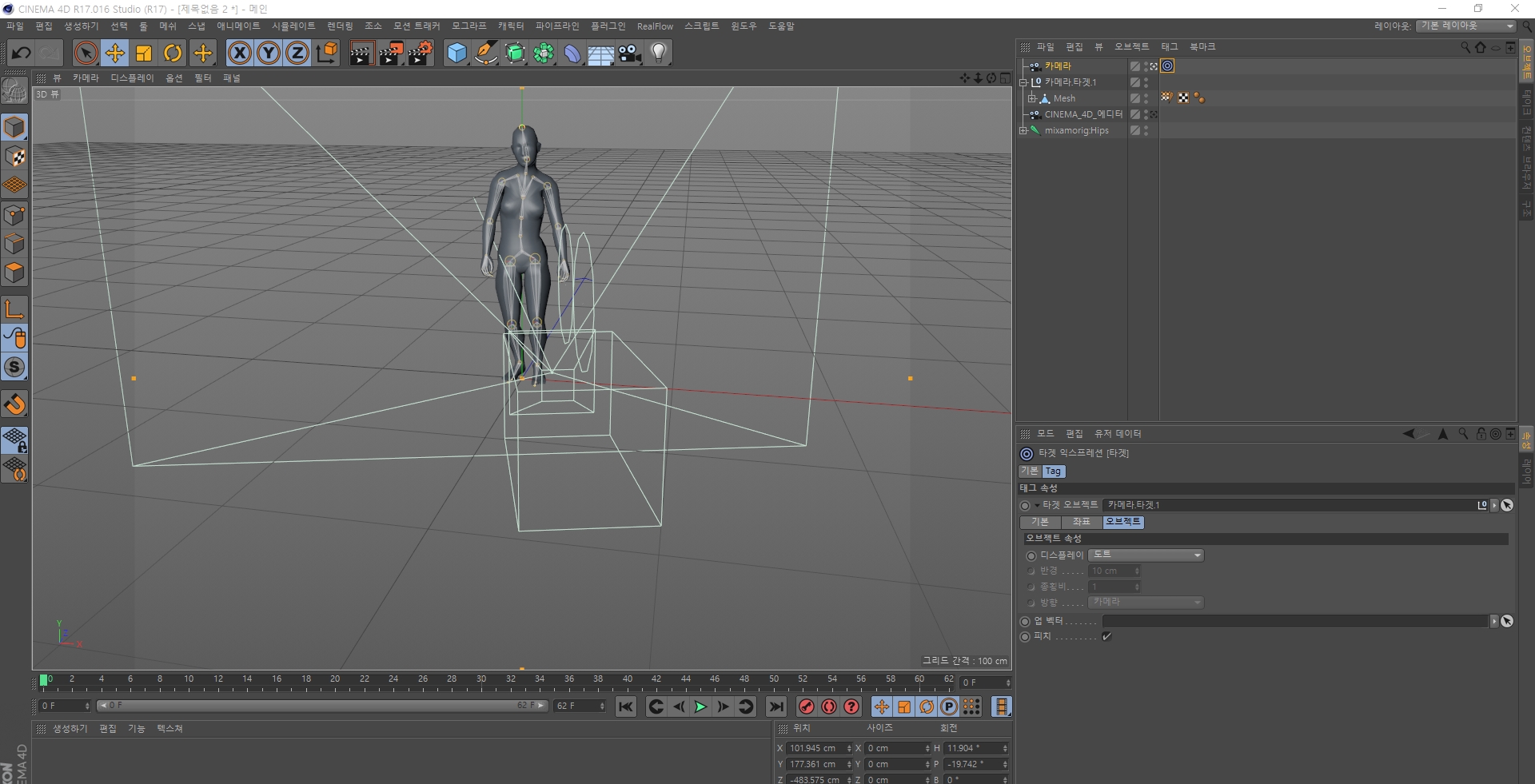Open the 디스플레이 도트 dropdown
The image size is (1535, 784).
(x=1146, y=555)
